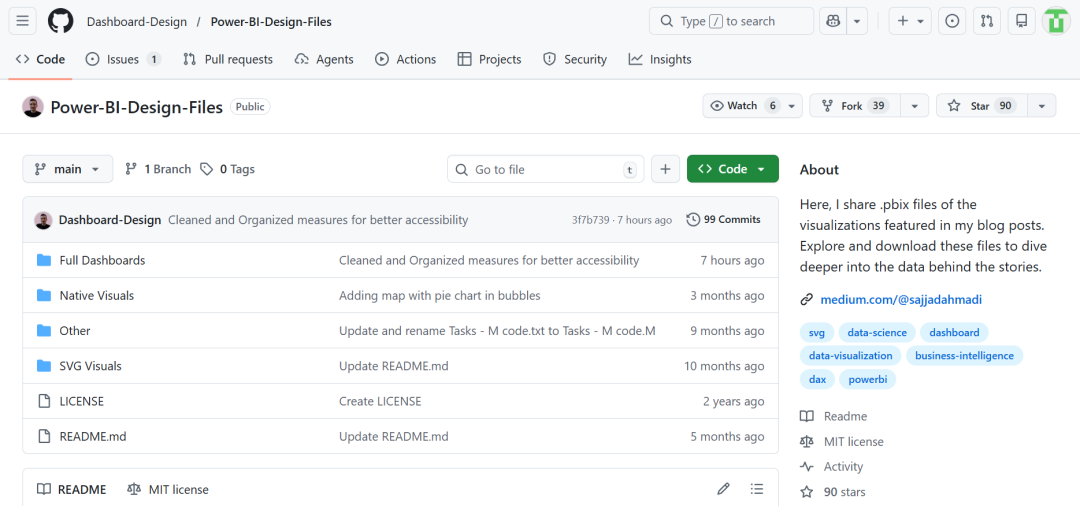Screen dimensions: 1080x506
Task: Open the pull requests icon in header
Action: coord(986,21)
